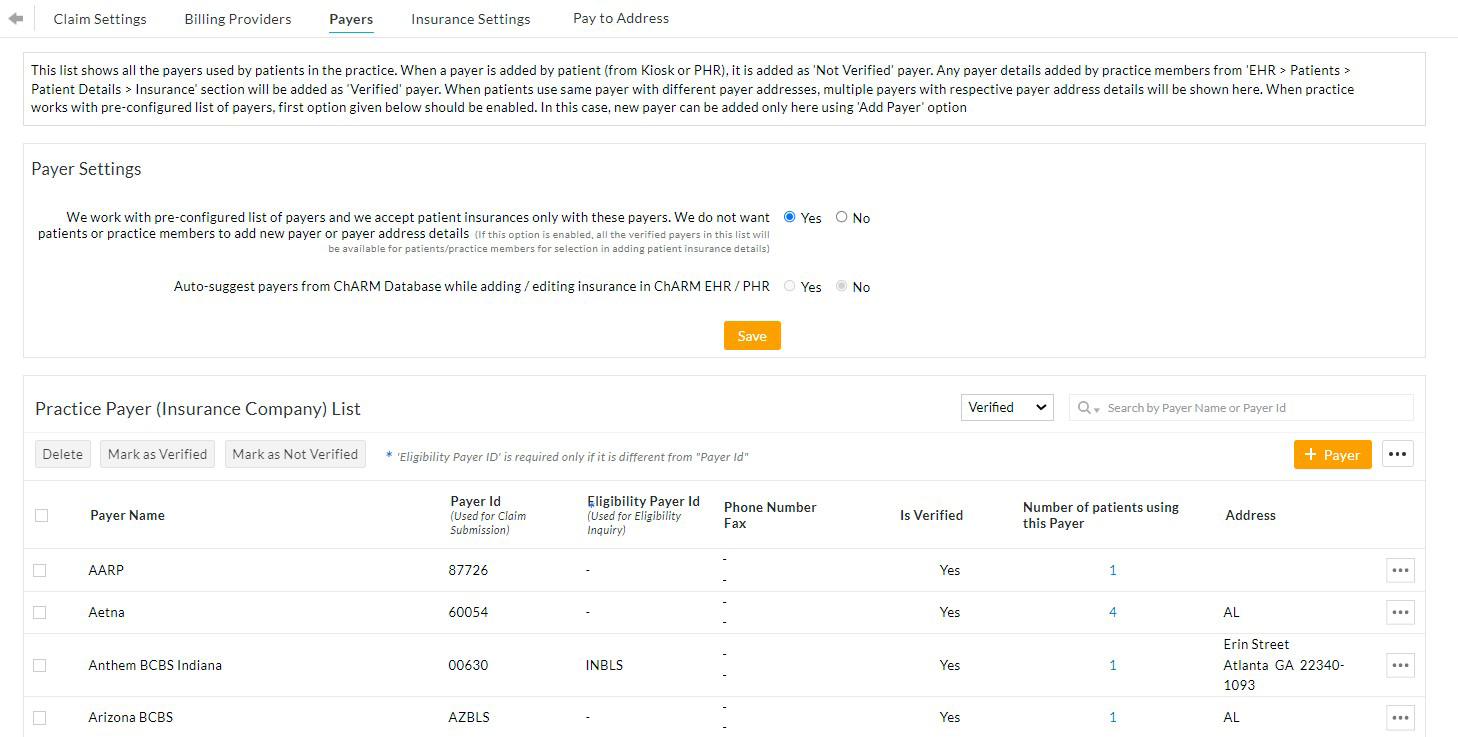Open Anthem BCBS Indiana row options

coord(1400,665)
